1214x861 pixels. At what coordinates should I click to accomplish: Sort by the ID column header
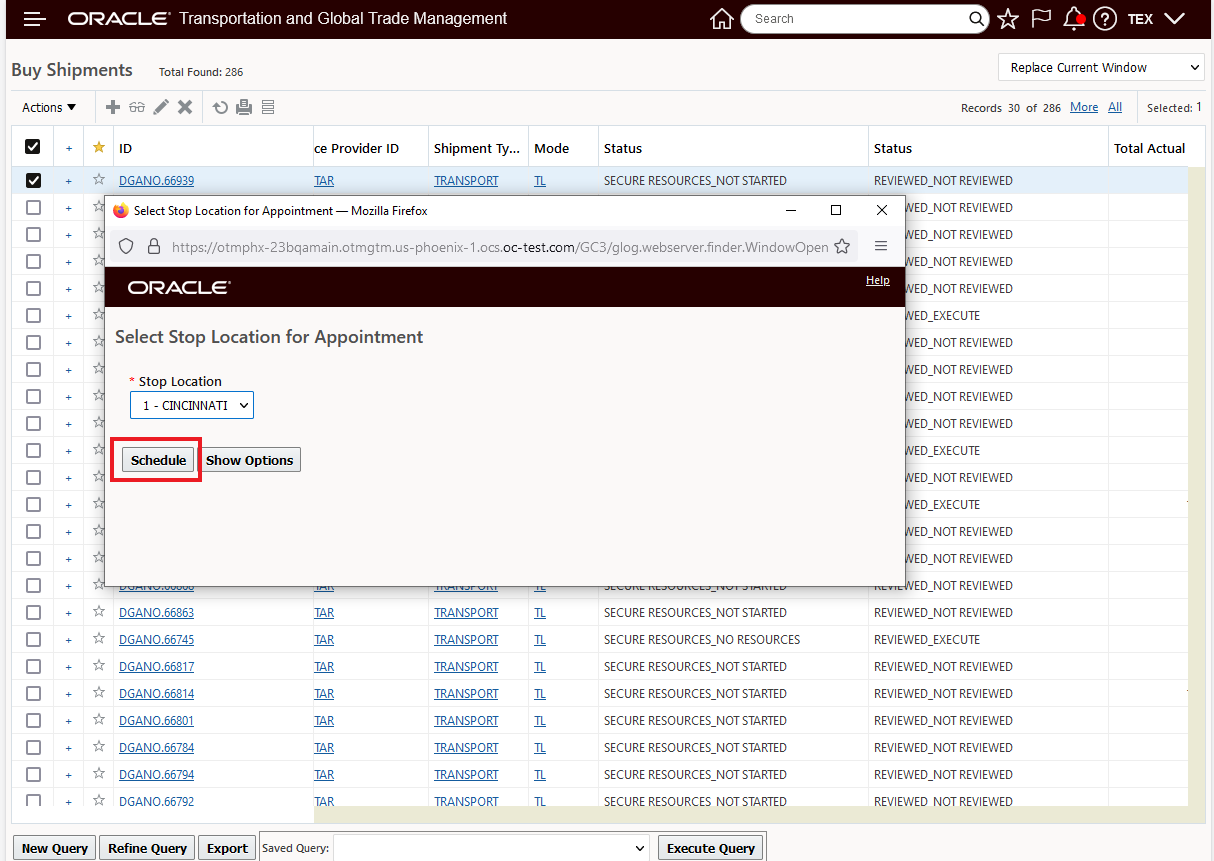point(126,148)
